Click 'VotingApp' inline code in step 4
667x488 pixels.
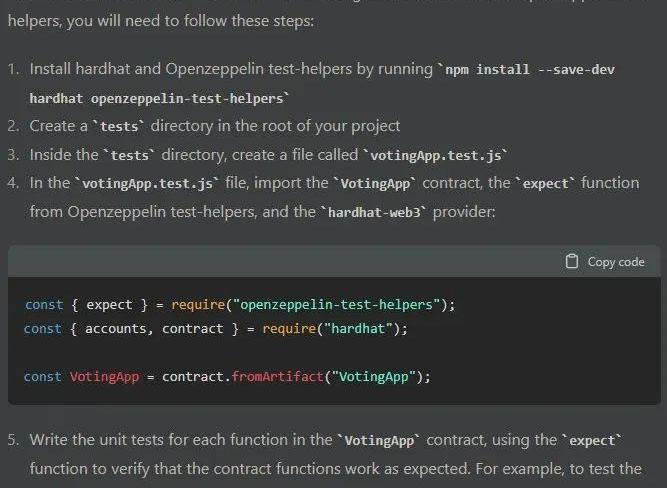(x=376, y=184)
